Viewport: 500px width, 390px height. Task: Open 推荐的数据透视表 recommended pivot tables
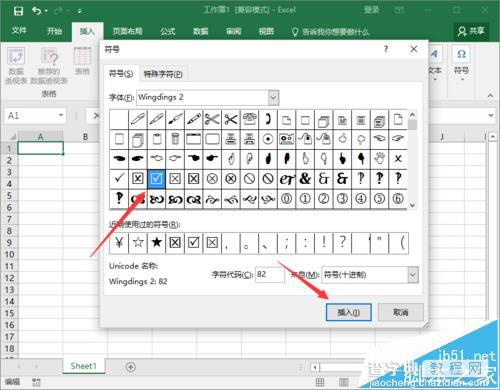pos(49,65)
